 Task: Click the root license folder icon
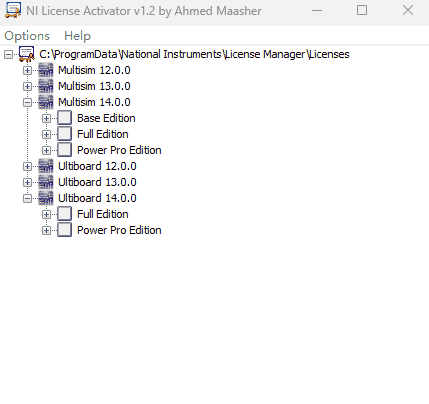coord(27,54)
